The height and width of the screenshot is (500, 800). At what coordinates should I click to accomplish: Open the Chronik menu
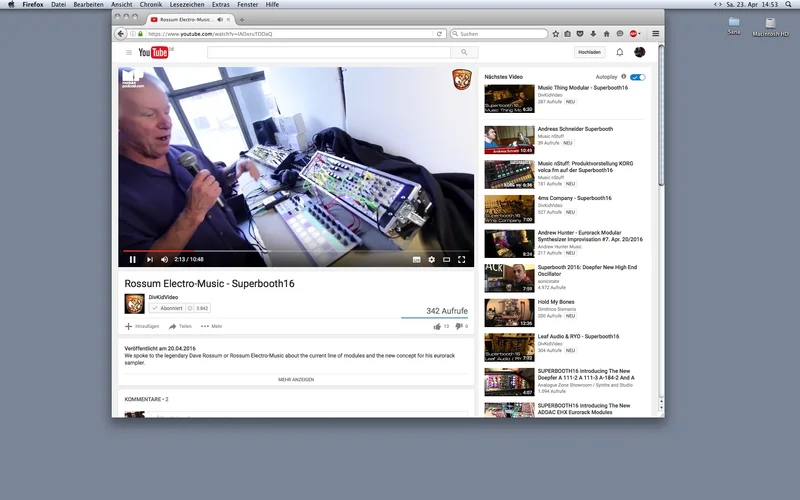[151, 5]
